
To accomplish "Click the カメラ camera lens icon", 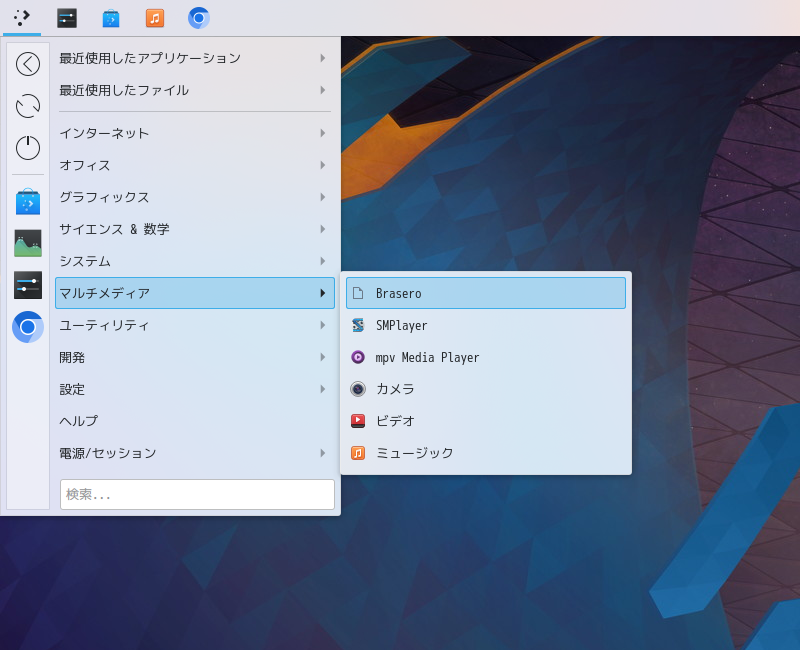I will (x=358, y=389).
